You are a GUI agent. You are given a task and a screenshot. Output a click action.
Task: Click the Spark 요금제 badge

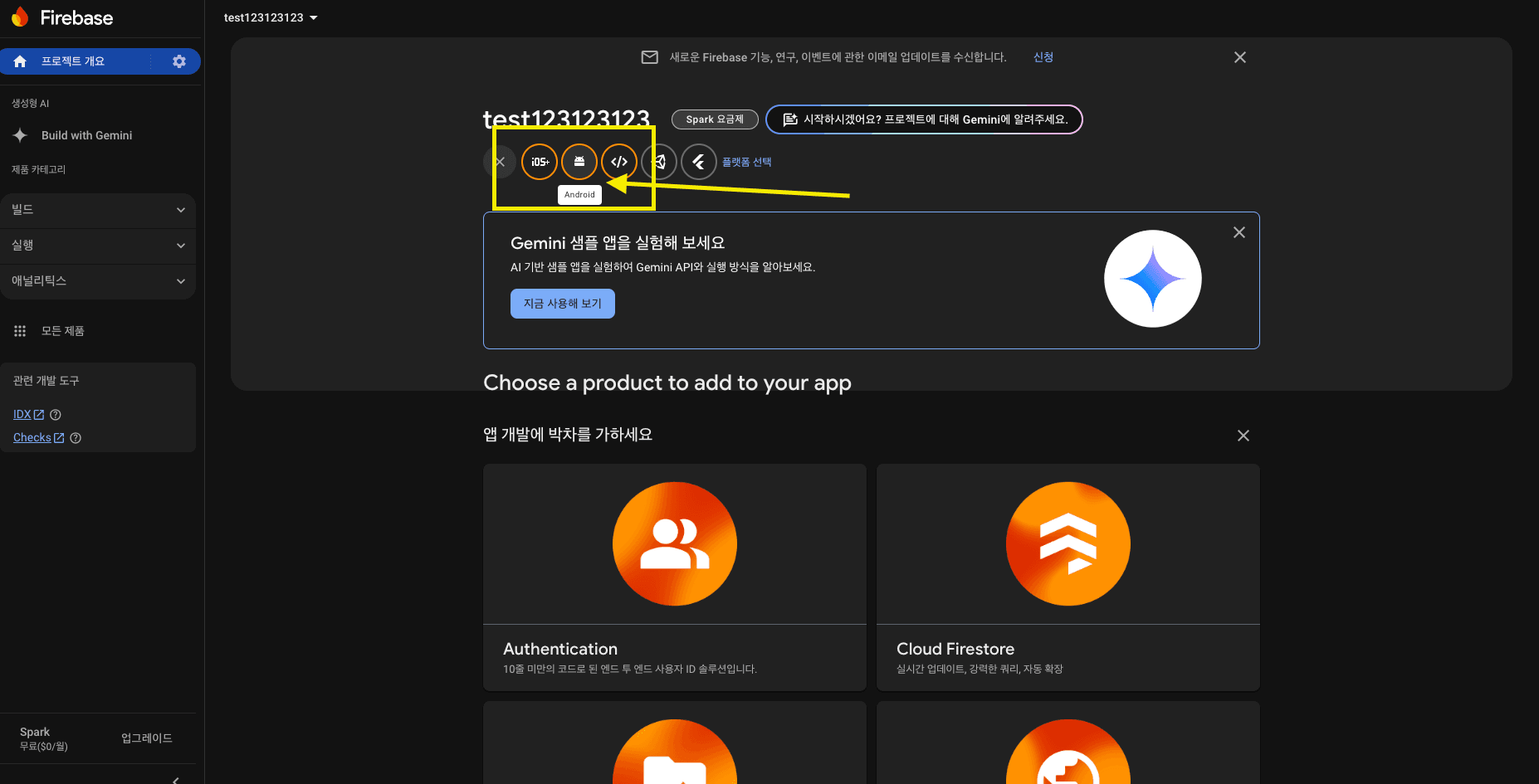(715, 119)
